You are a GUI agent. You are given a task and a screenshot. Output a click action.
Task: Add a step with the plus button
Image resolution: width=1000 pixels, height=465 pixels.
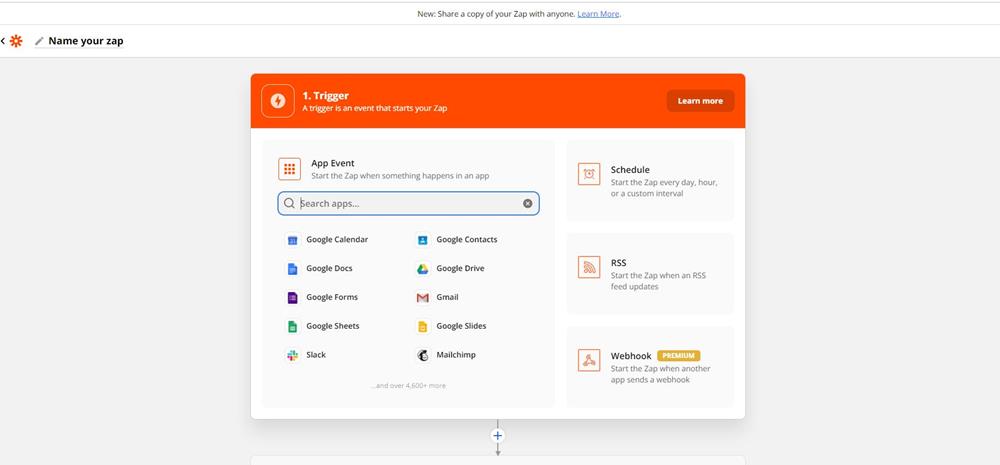pos(497,436)
